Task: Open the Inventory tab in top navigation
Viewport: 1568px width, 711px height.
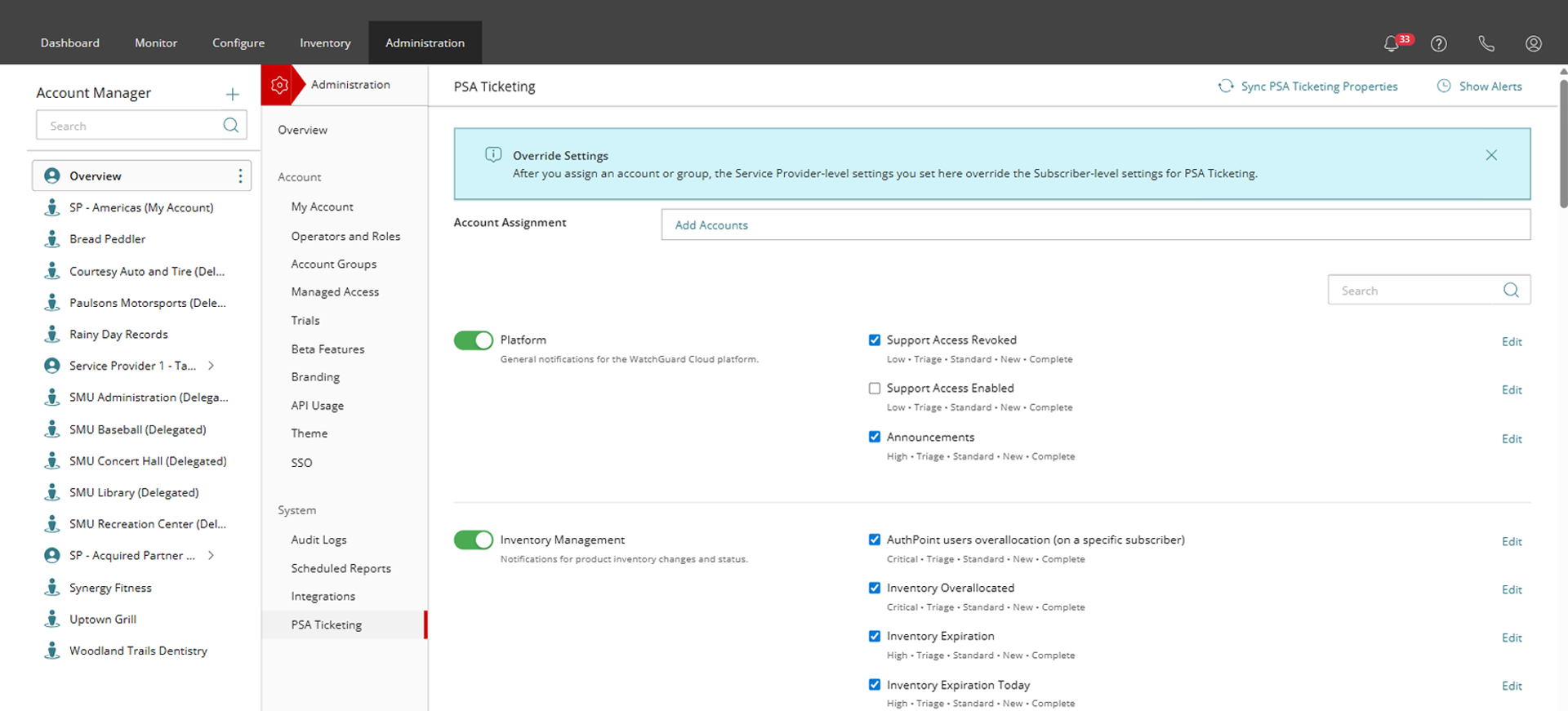Action: click(325, 43)
